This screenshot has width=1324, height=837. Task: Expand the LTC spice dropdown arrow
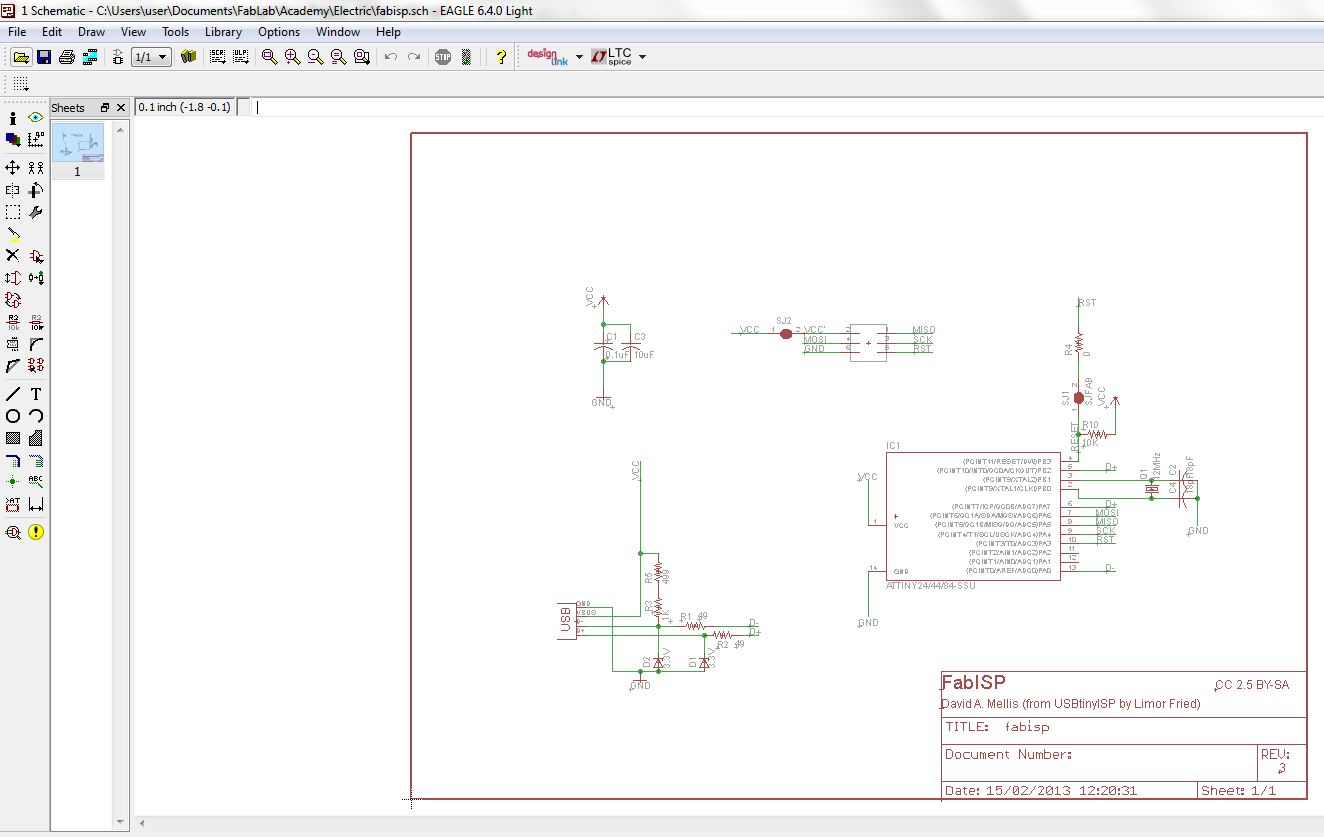tap(642, 57)
